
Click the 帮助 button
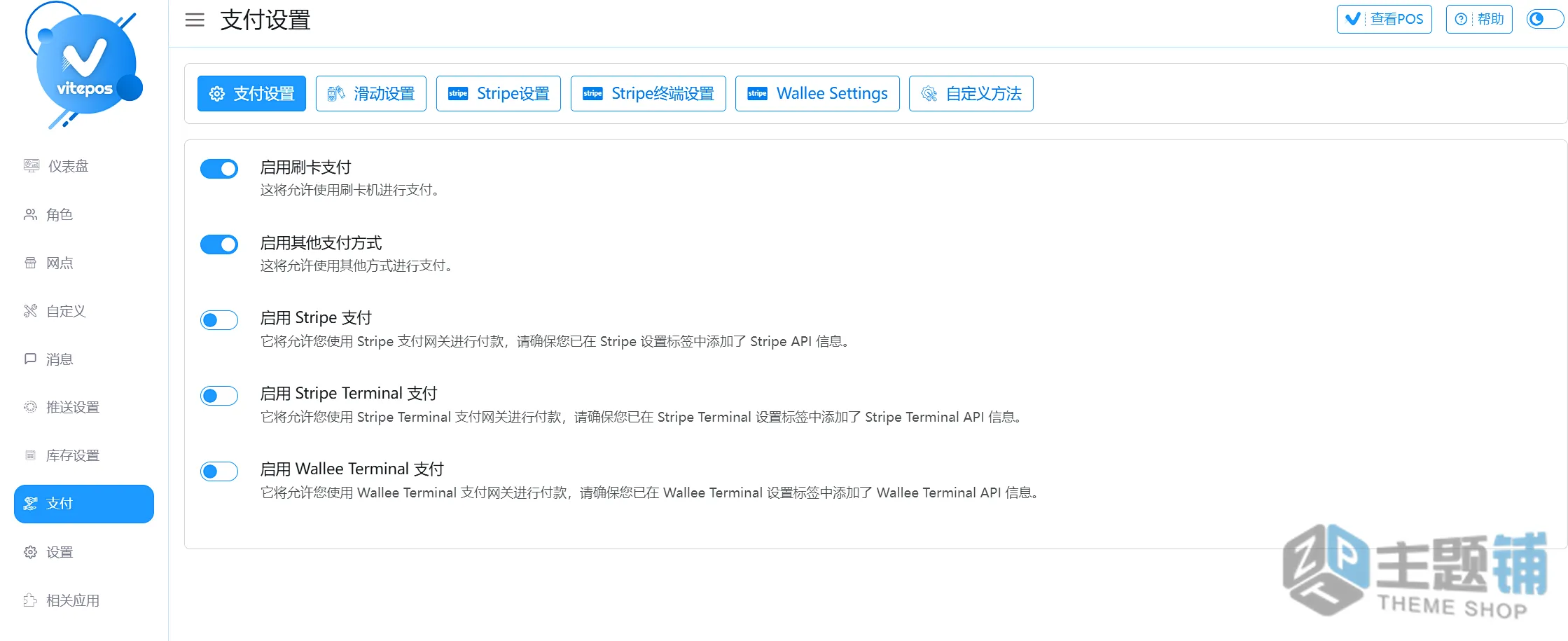click(x=1479, y=19)
